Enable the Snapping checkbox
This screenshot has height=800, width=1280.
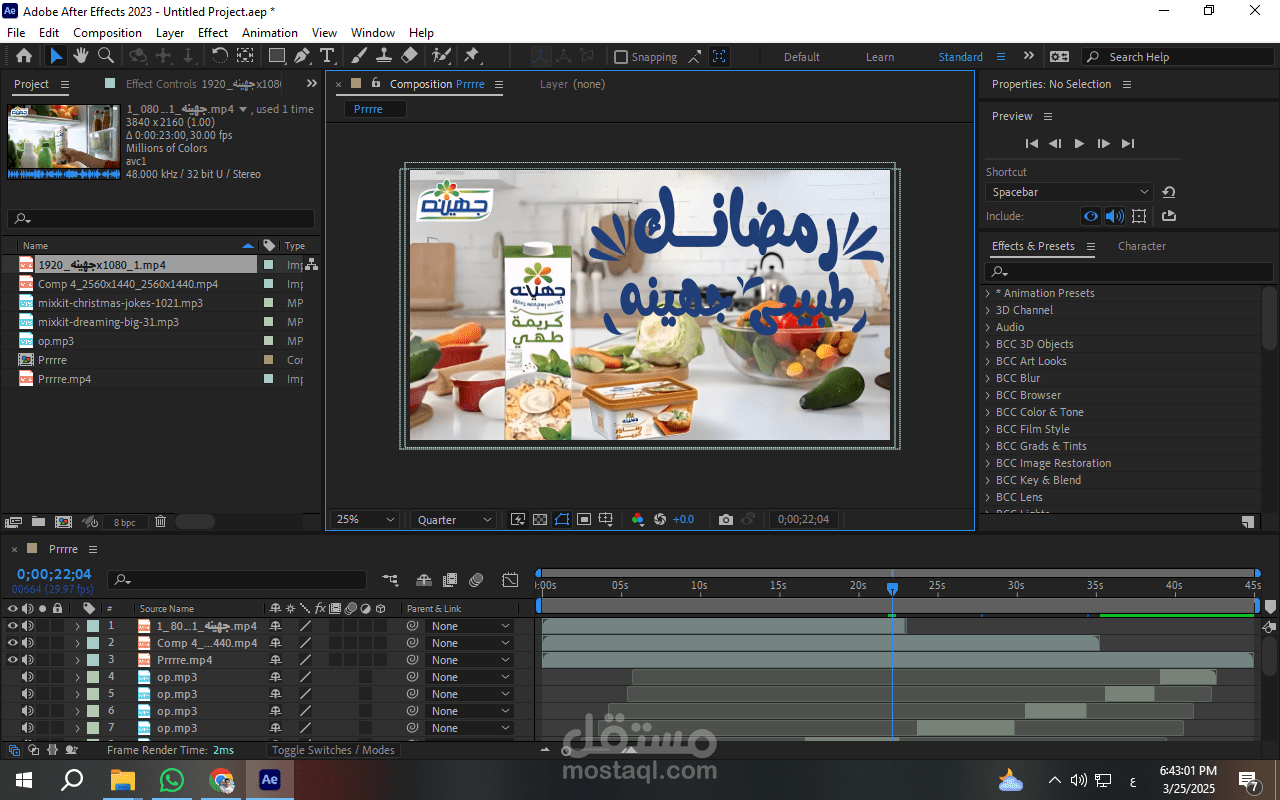(621, 57)
